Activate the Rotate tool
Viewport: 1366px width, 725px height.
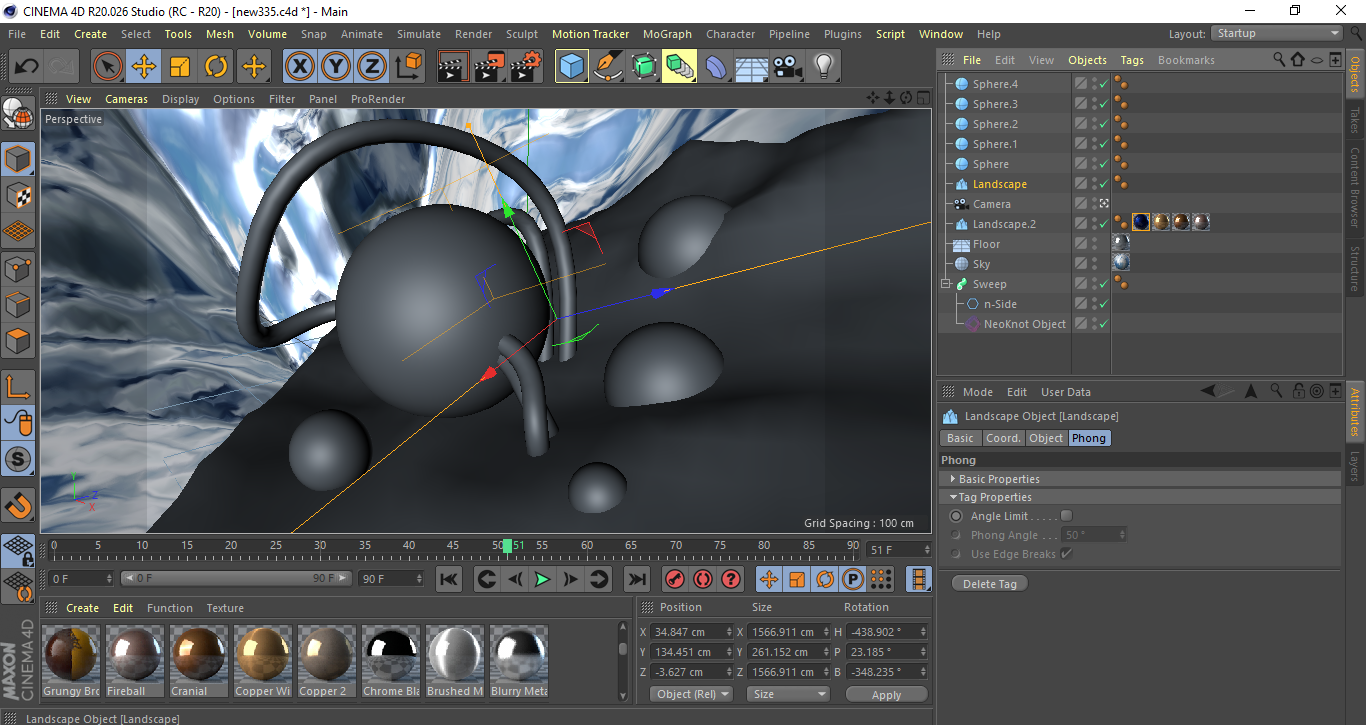coord(216,67)
